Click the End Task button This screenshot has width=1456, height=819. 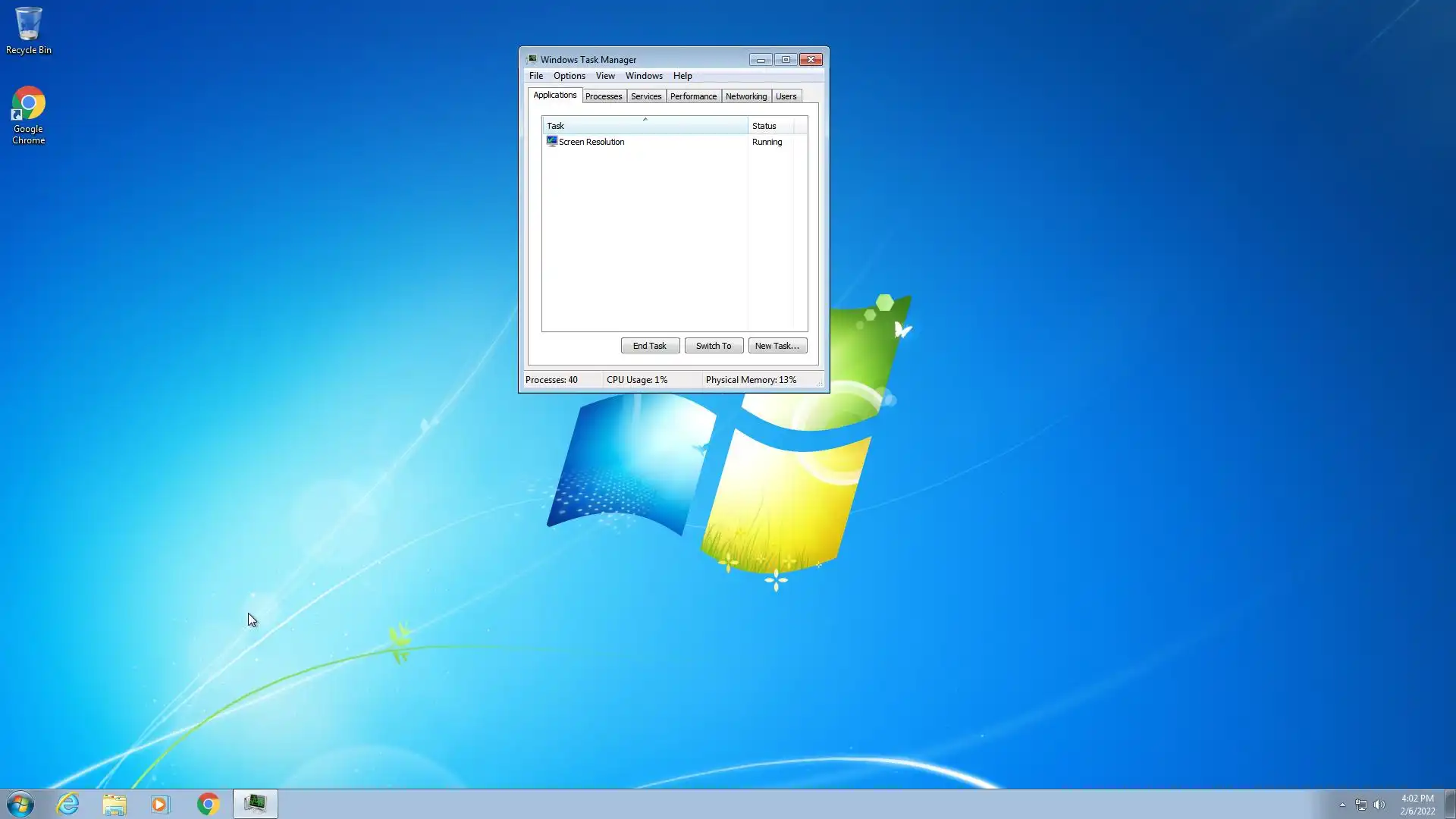(x=650, y=346)
